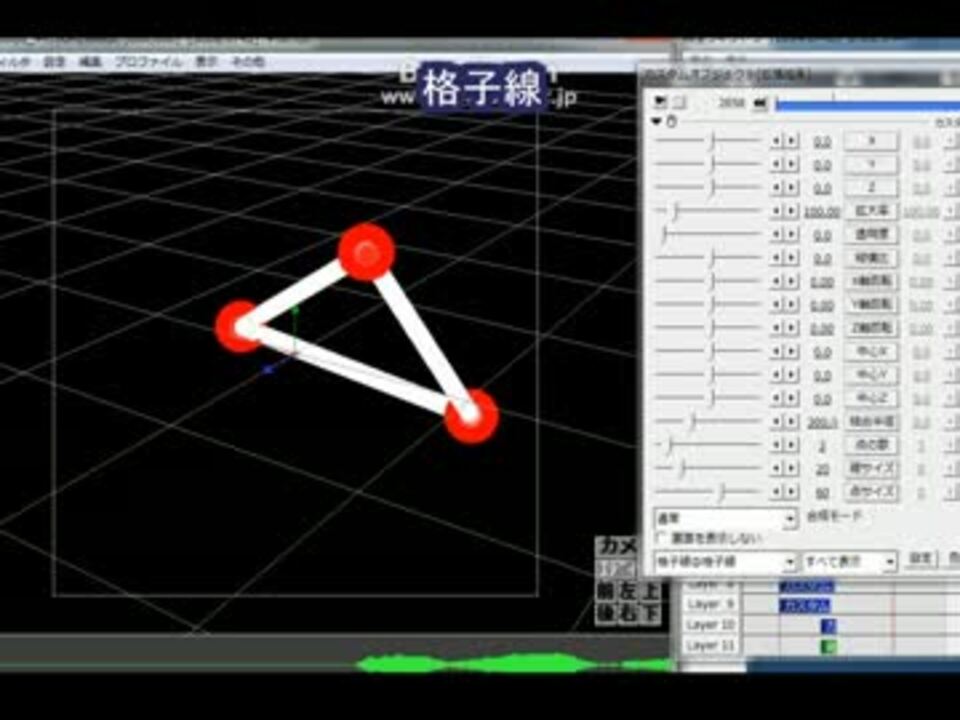The width and height of the screenshot is (960, 720).
Task: Click right arrow of the 線サイズ row
Action: click(792, 468)
